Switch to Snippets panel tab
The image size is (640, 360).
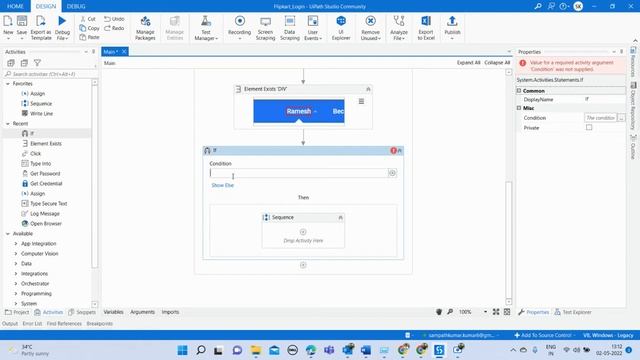pyautogui.click(x=82, y=312)
